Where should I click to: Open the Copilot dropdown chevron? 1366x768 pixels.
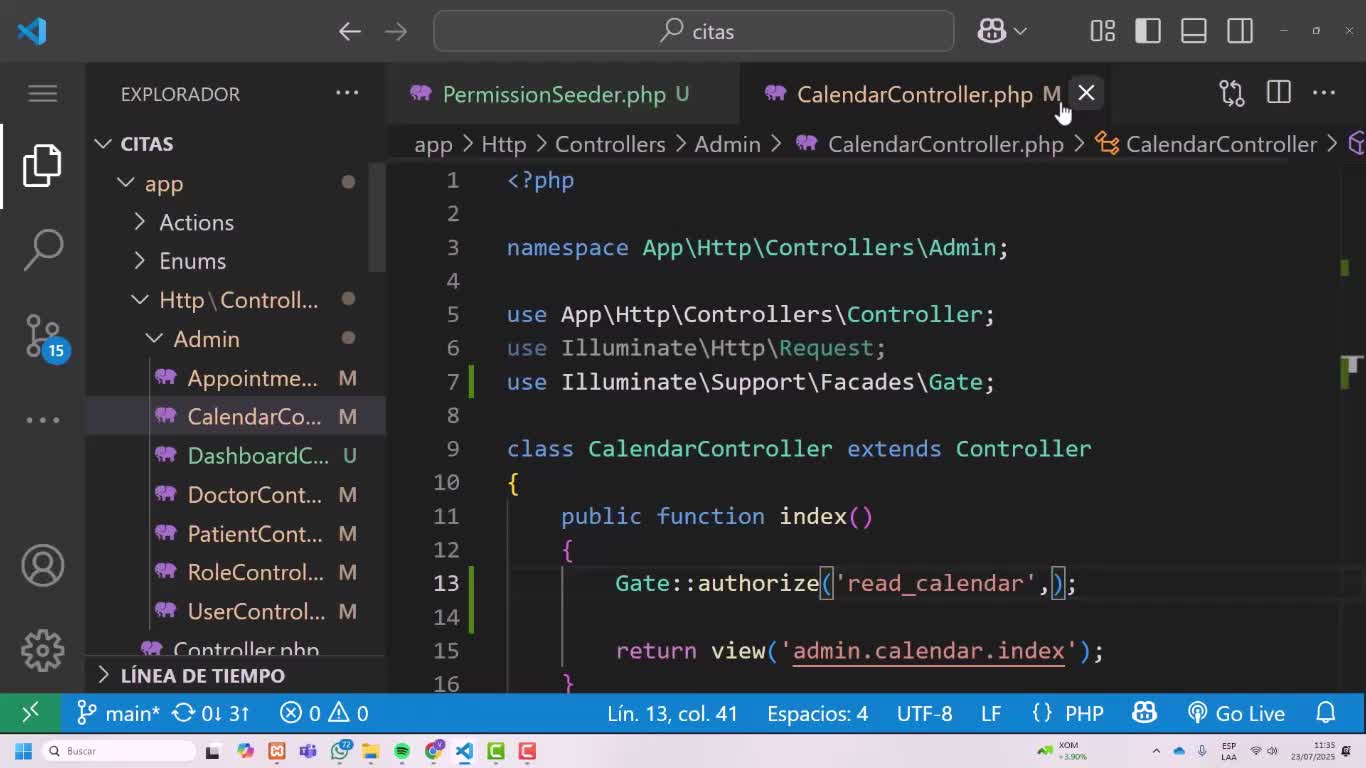click(1020, 31)
